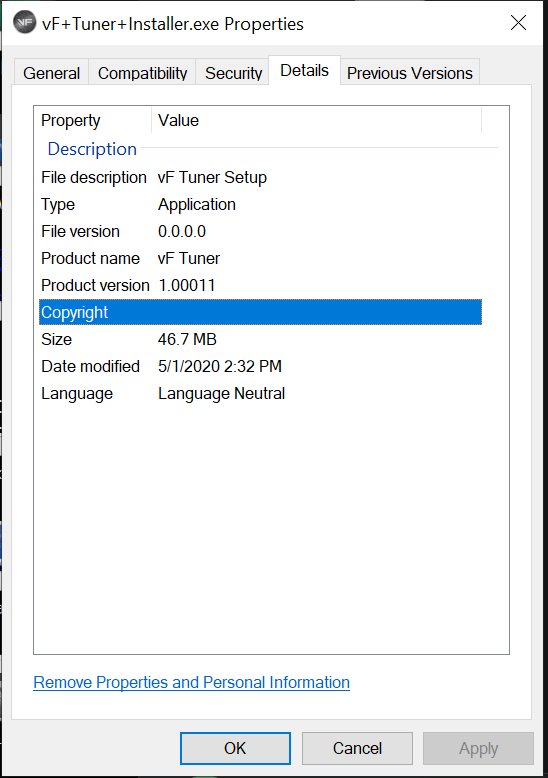Click the 'vF Tuner' product name value
This screenshot has height=778, width=548.
tap(189, 258)
